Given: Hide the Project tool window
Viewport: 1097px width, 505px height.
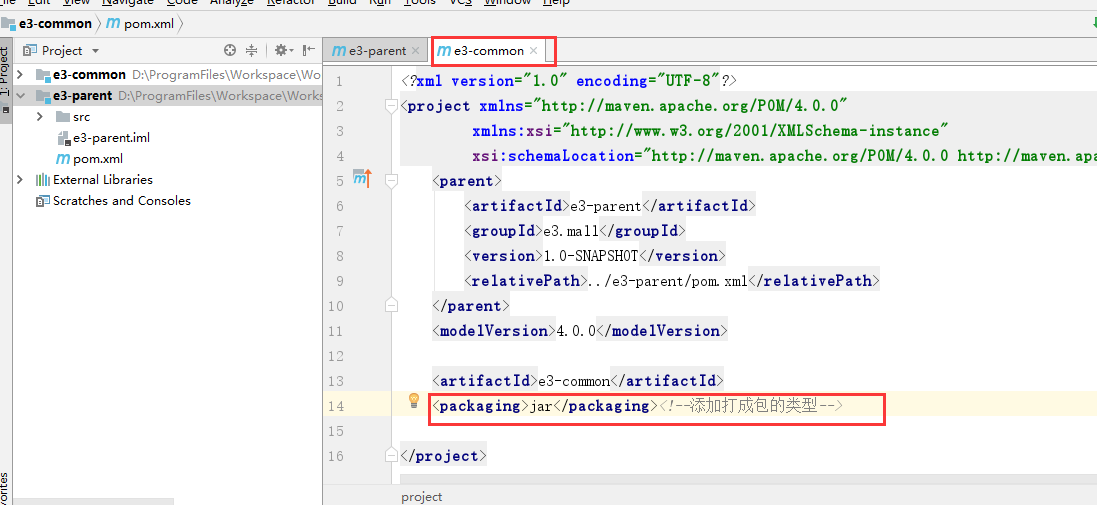Looking at the screenshot, I should tap(307, 50).
